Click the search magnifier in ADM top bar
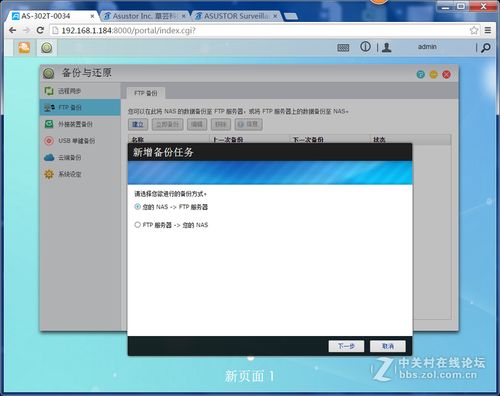This screenshot has height=396, width=500. 486,48
